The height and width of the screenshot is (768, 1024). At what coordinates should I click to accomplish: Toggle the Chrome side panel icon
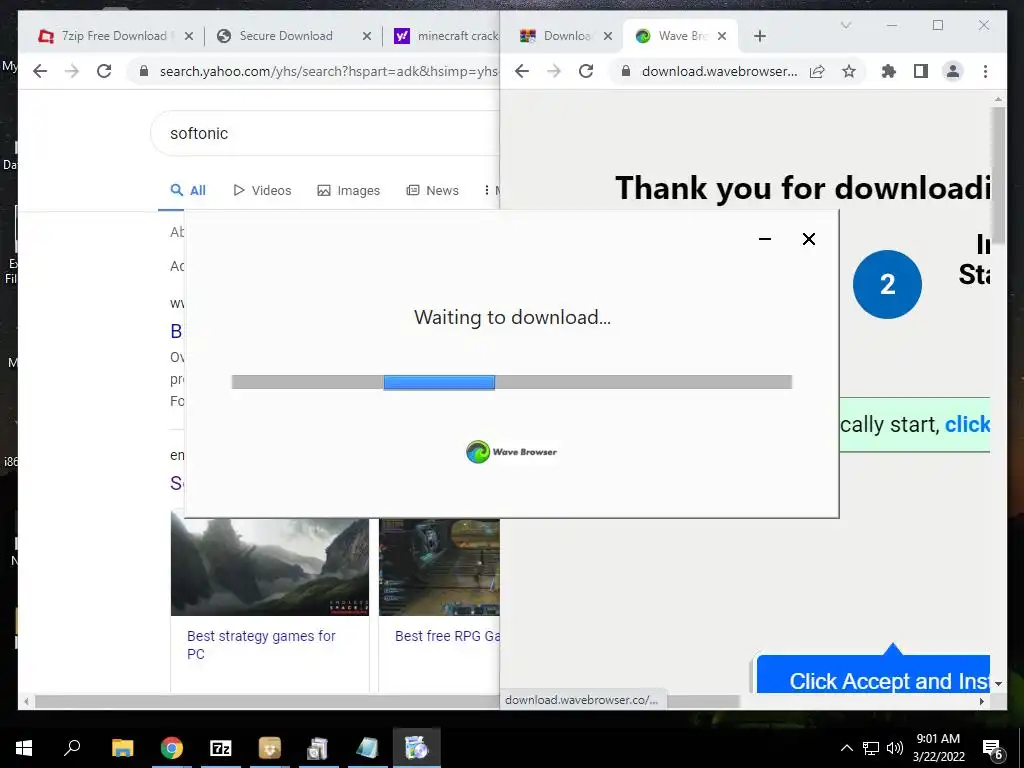921,71
